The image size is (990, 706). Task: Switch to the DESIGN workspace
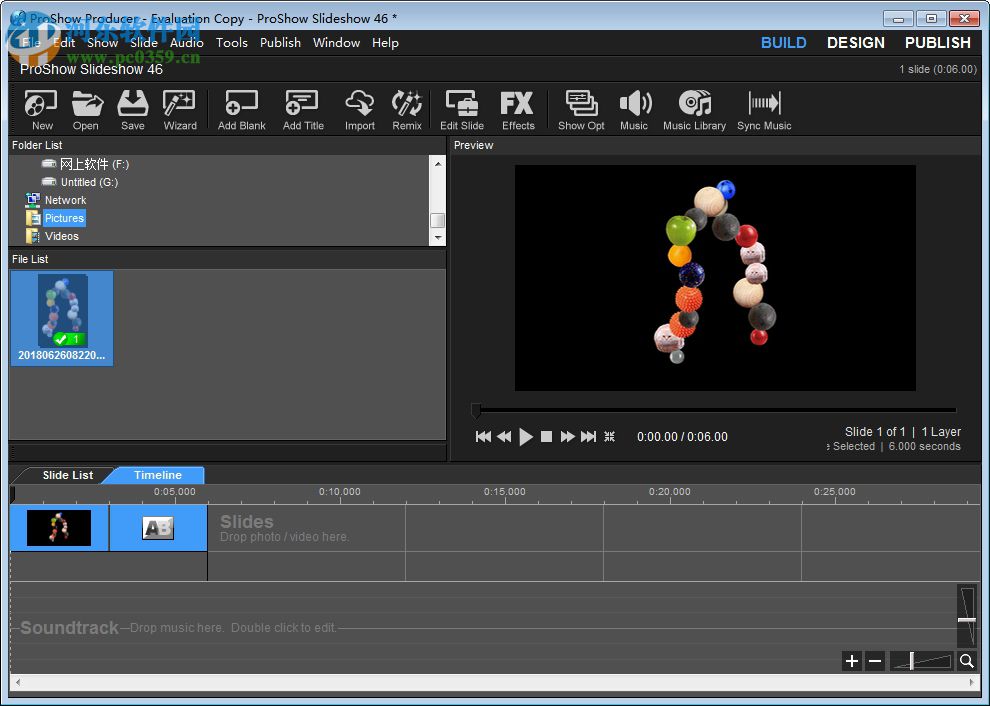[x=855, y=42]
